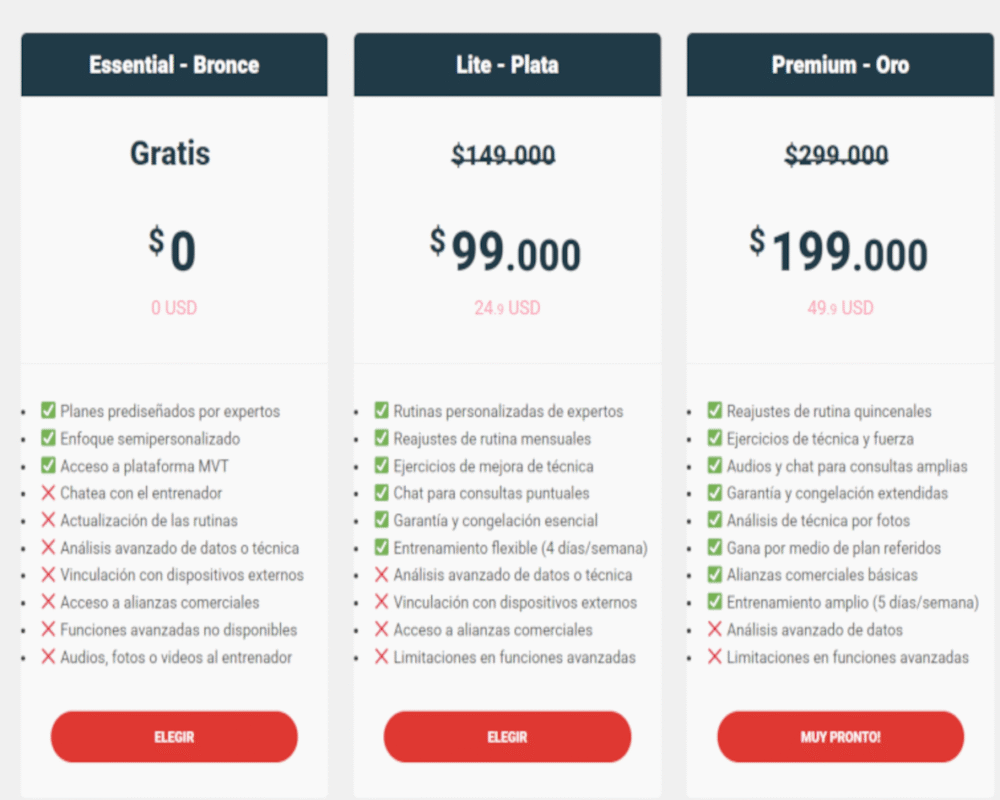Viewport: 1000px width, 800px height.
Task: Click green check beside Rutinas personalizadas de expertos
Action: (381, 411)
